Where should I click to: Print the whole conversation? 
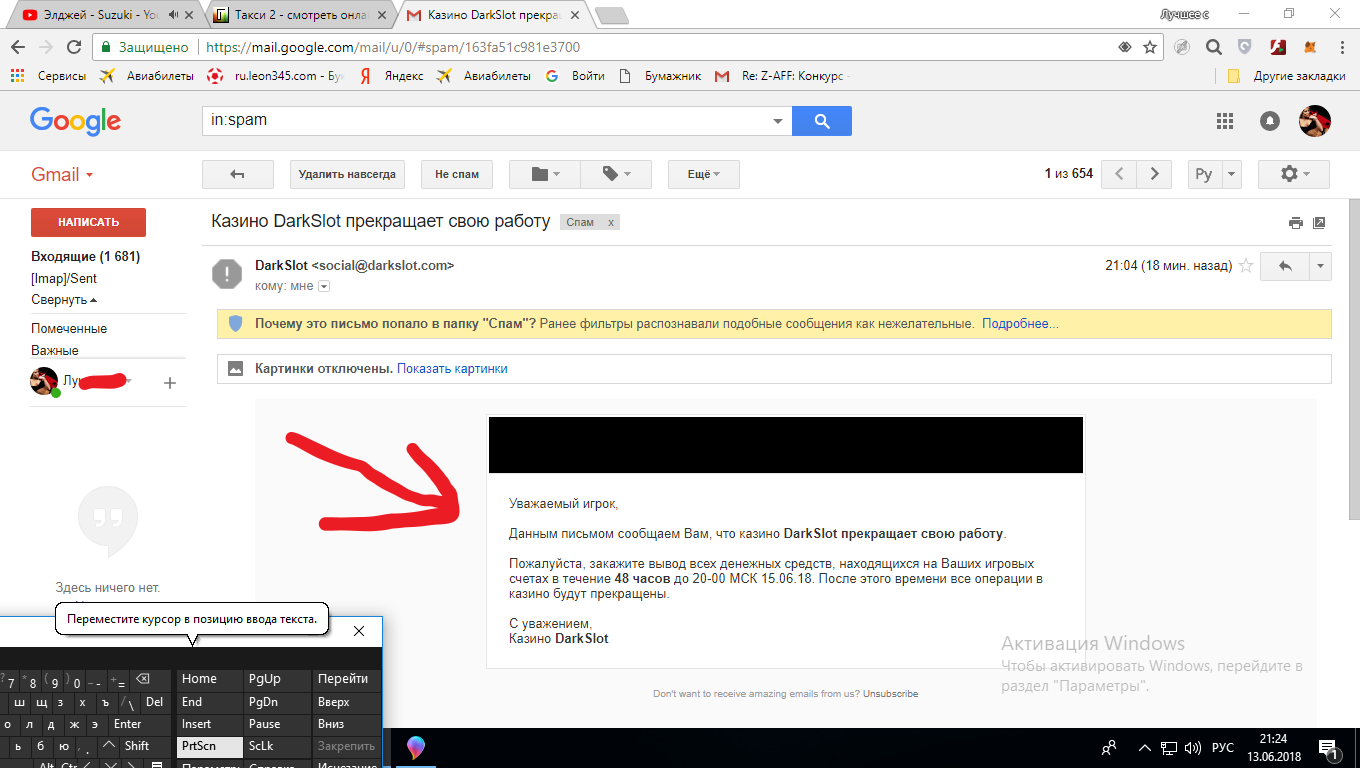click(x=1296, y=222)
